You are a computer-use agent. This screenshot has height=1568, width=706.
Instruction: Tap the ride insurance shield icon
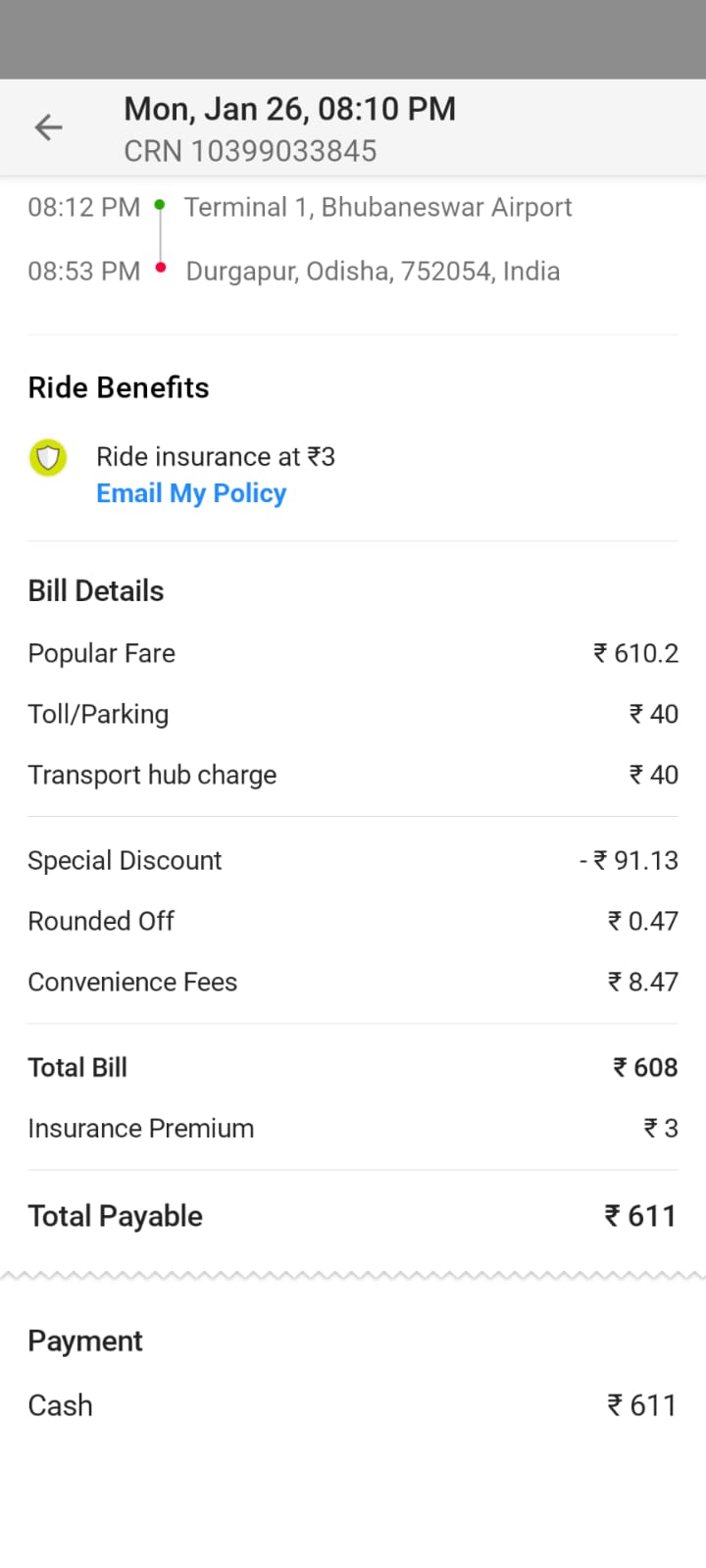(x=48, y=458)
